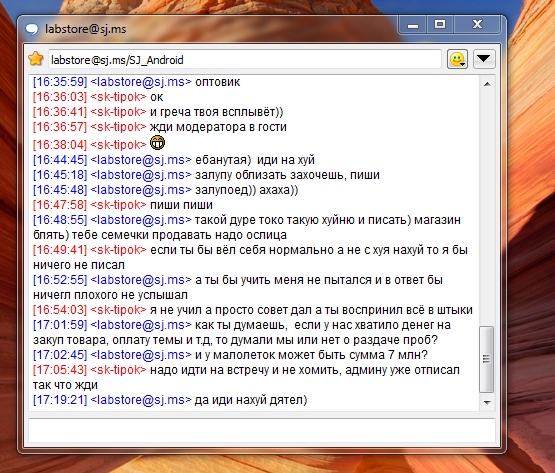
Task: Click the timestamp [16:54:03]
Action: [x=60, y=310]
